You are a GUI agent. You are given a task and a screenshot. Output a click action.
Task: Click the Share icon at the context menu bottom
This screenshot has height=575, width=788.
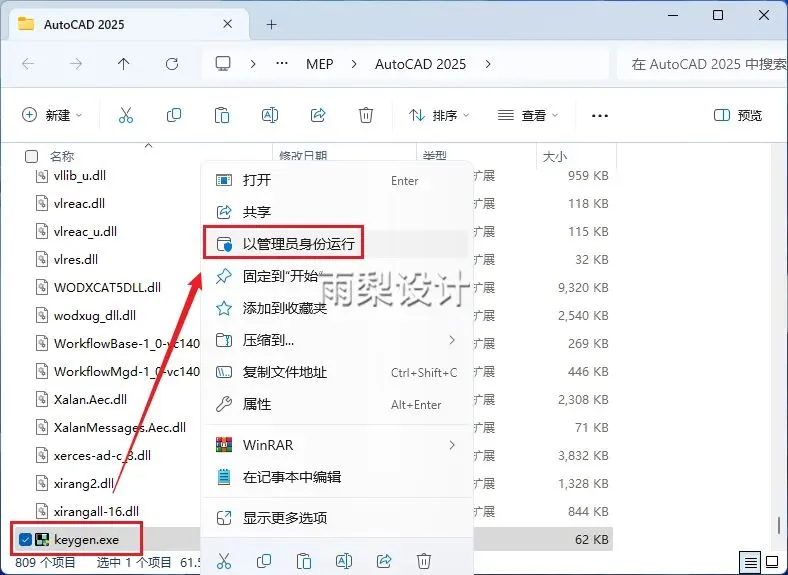(x=384, y=560)
